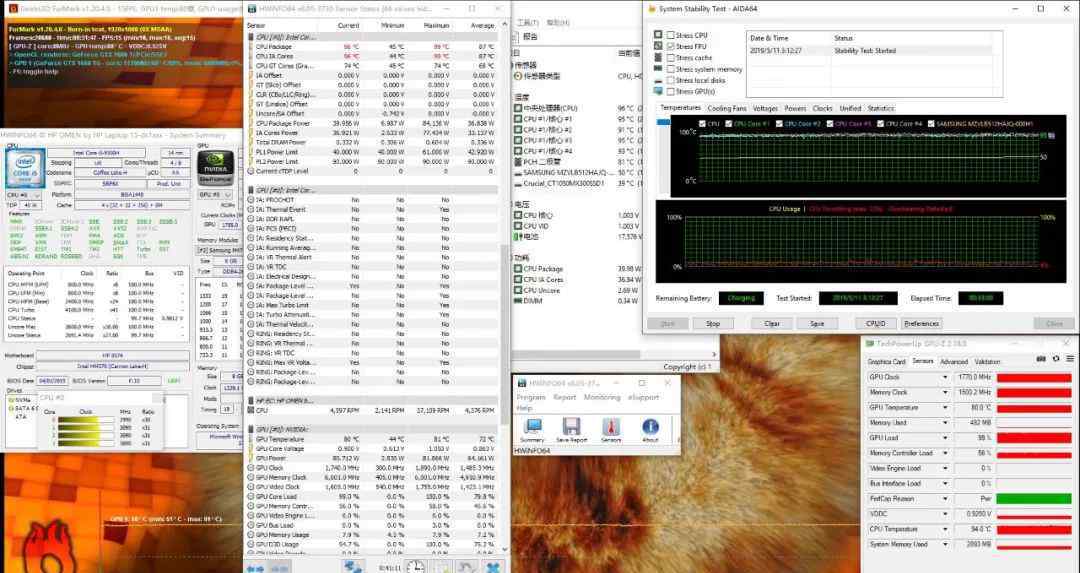The width and height of the screenshot is (1080, 573).
Task: Click the GPU-Z title bar icon
Action: tap(871, 343)
